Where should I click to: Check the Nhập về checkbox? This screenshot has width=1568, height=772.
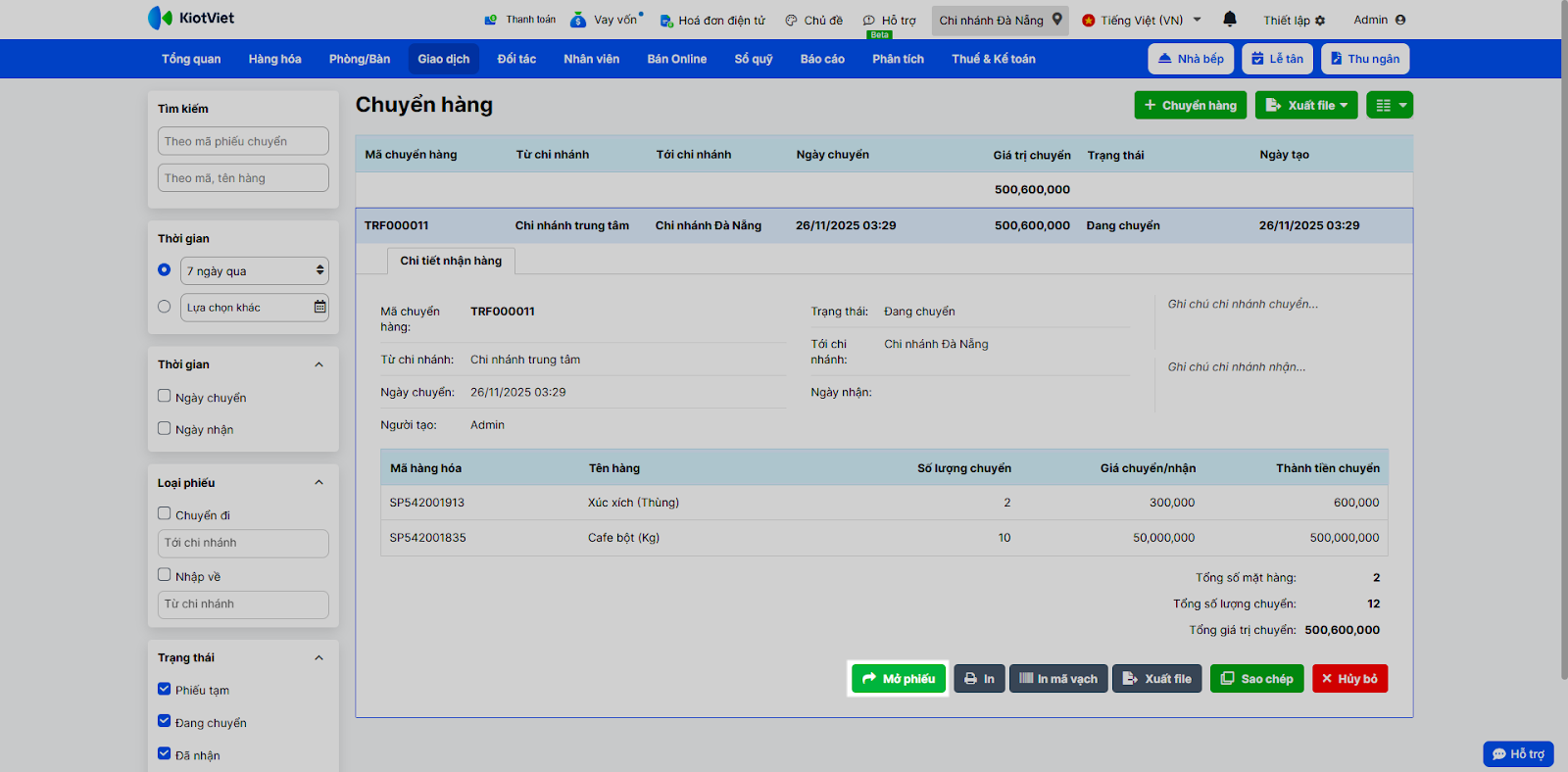coord(164,575)
